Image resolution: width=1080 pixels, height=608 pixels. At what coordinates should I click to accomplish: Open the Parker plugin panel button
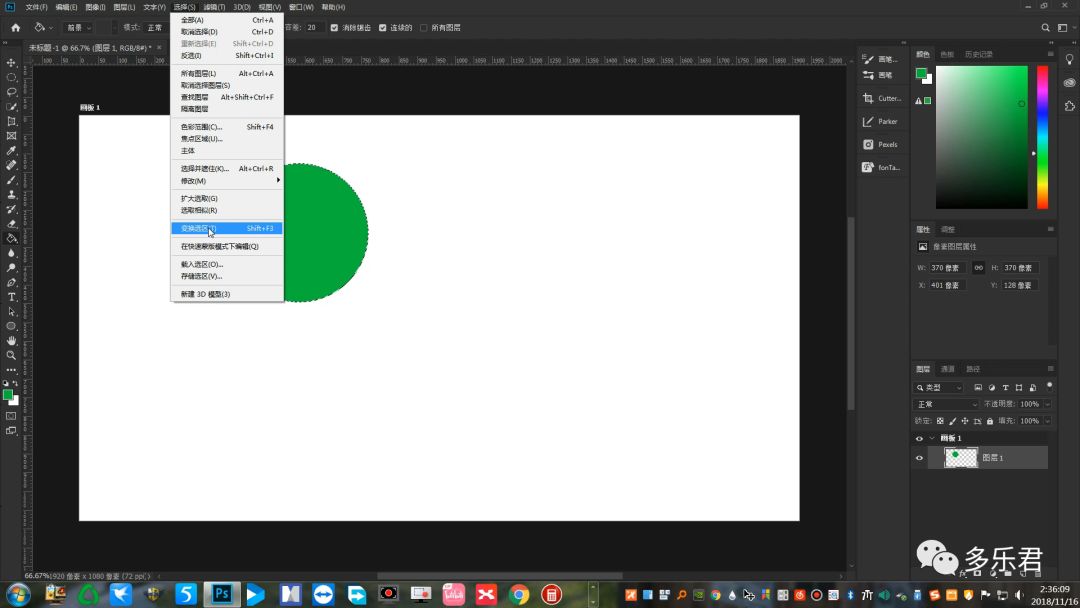tap(880, 122)
